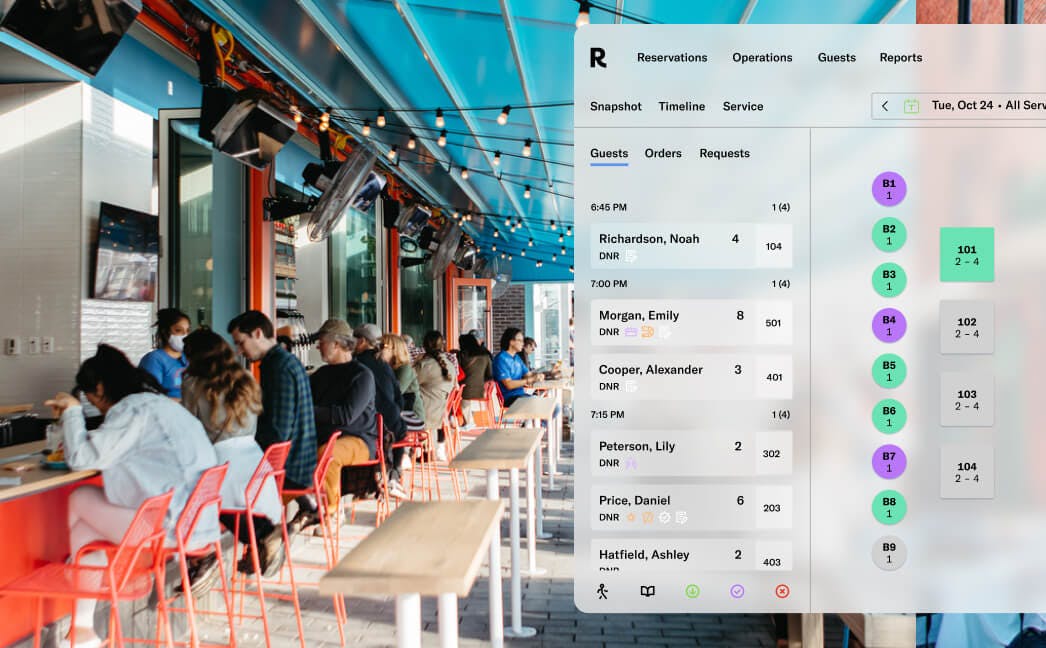Select grey bar seat B9

pyautogui.click(x=889, y=553)
